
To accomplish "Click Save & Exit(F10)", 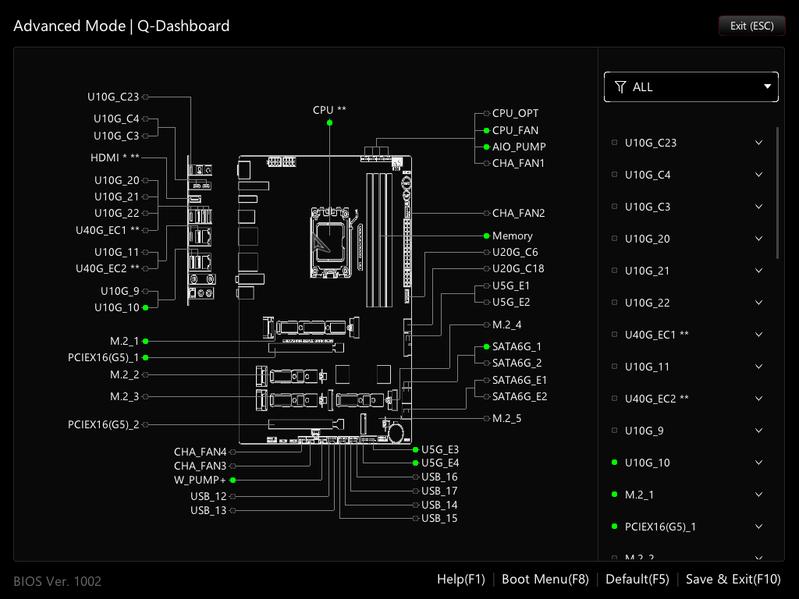I will [733, 579].
